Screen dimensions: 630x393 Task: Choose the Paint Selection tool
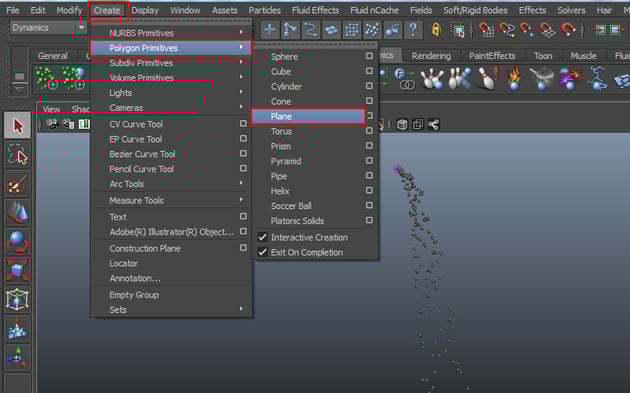coord(17,184)
